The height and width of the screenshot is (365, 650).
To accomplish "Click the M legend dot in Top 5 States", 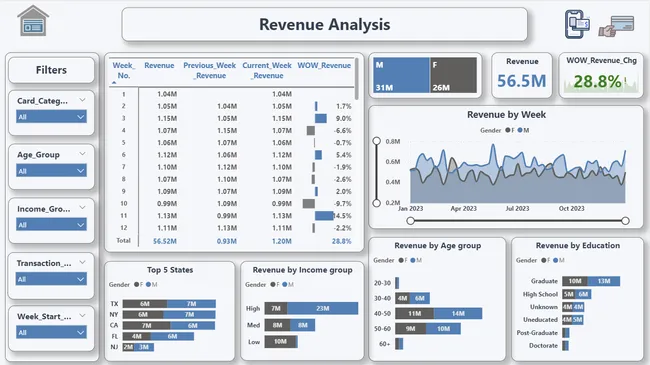I will [x=148, y=285].
